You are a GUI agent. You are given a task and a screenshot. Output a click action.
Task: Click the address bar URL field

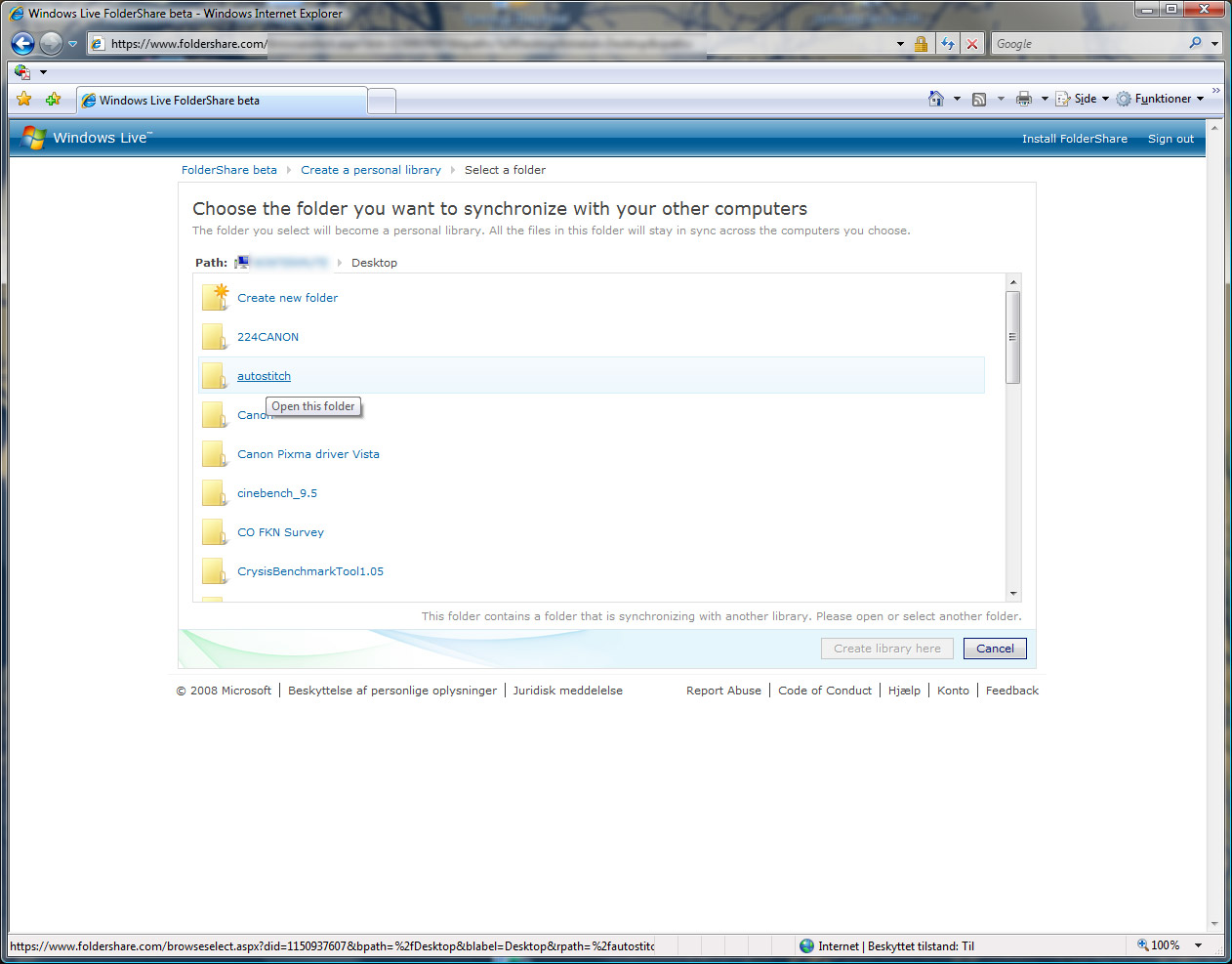pyautogui.click(x=488, y=44)
